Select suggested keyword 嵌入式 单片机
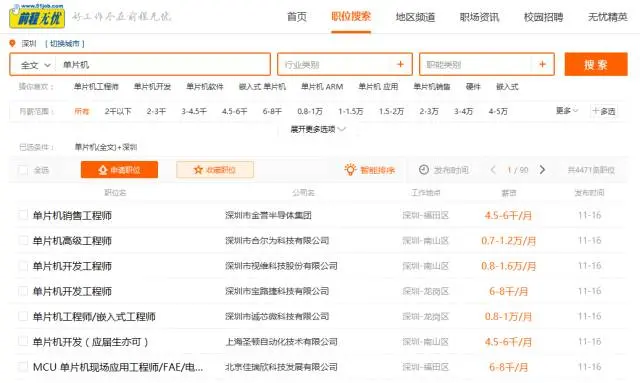This screenshot has height=383, width=640. click(262, 87)
